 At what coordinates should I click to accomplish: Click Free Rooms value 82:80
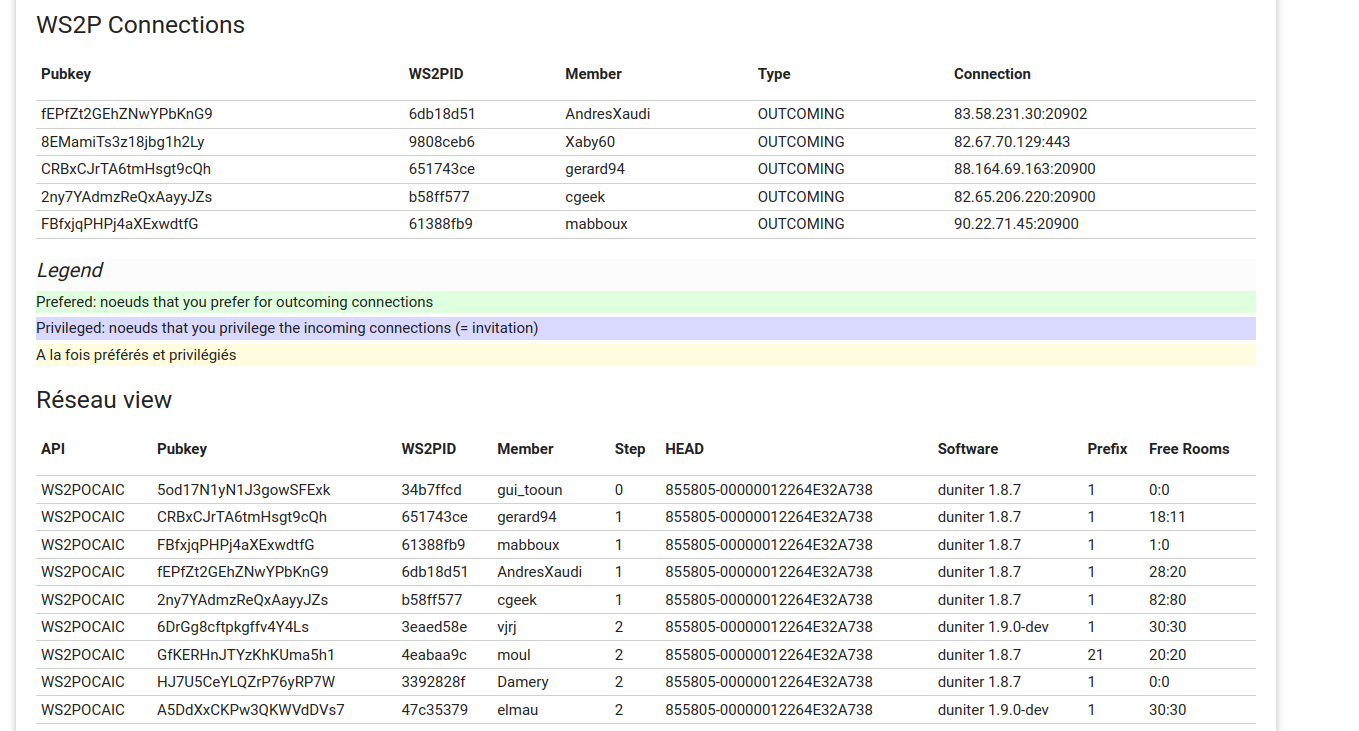pyautogui.click(x=1168, y=600)
